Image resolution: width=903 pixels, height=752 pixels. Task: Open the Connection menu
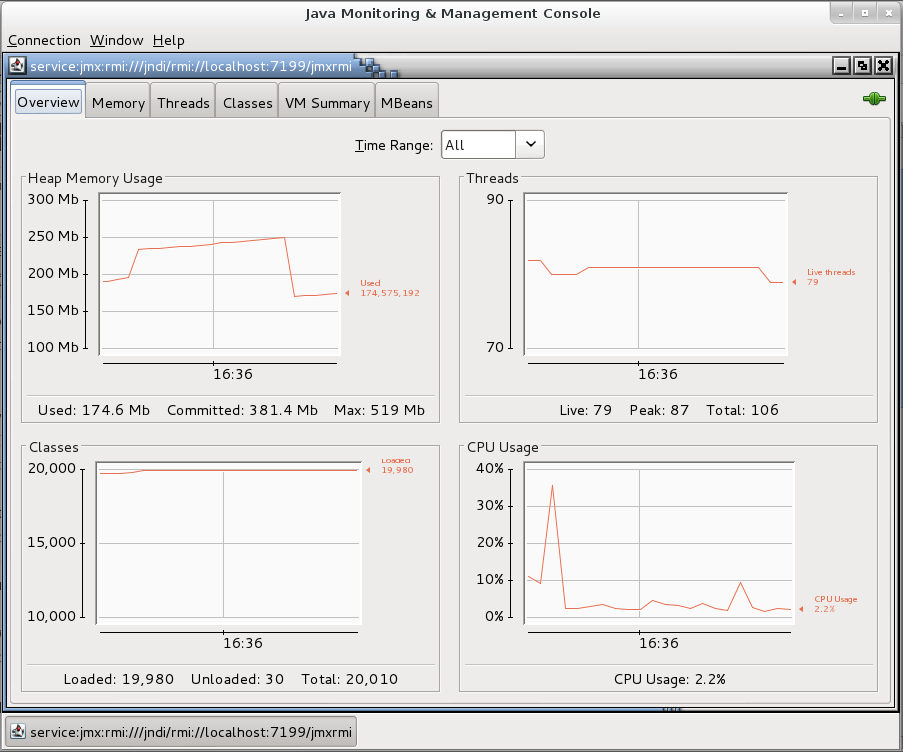coord(44,40)
